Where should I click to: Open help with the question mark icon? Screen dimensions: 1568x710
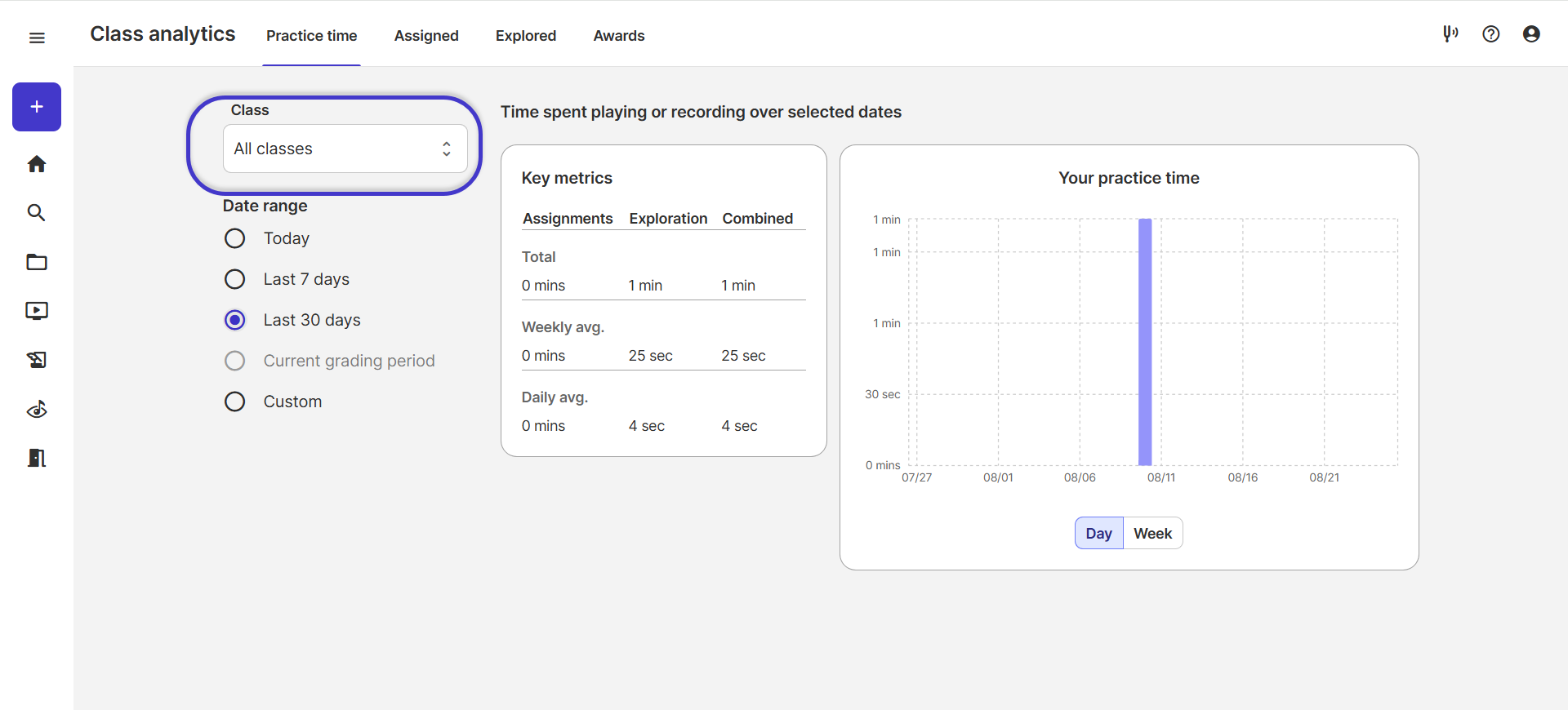click(1491, 33)
